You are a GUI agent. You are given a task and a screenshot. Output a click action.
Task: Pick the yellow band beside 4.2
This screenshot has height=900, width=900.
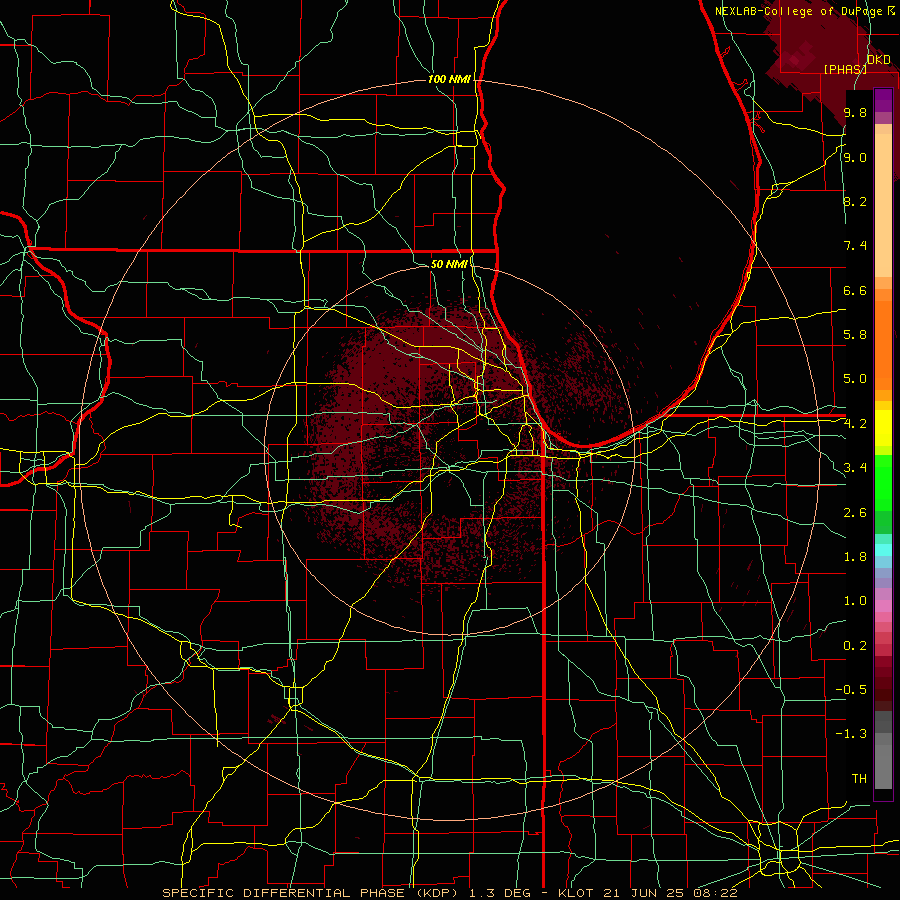[883, 428]
